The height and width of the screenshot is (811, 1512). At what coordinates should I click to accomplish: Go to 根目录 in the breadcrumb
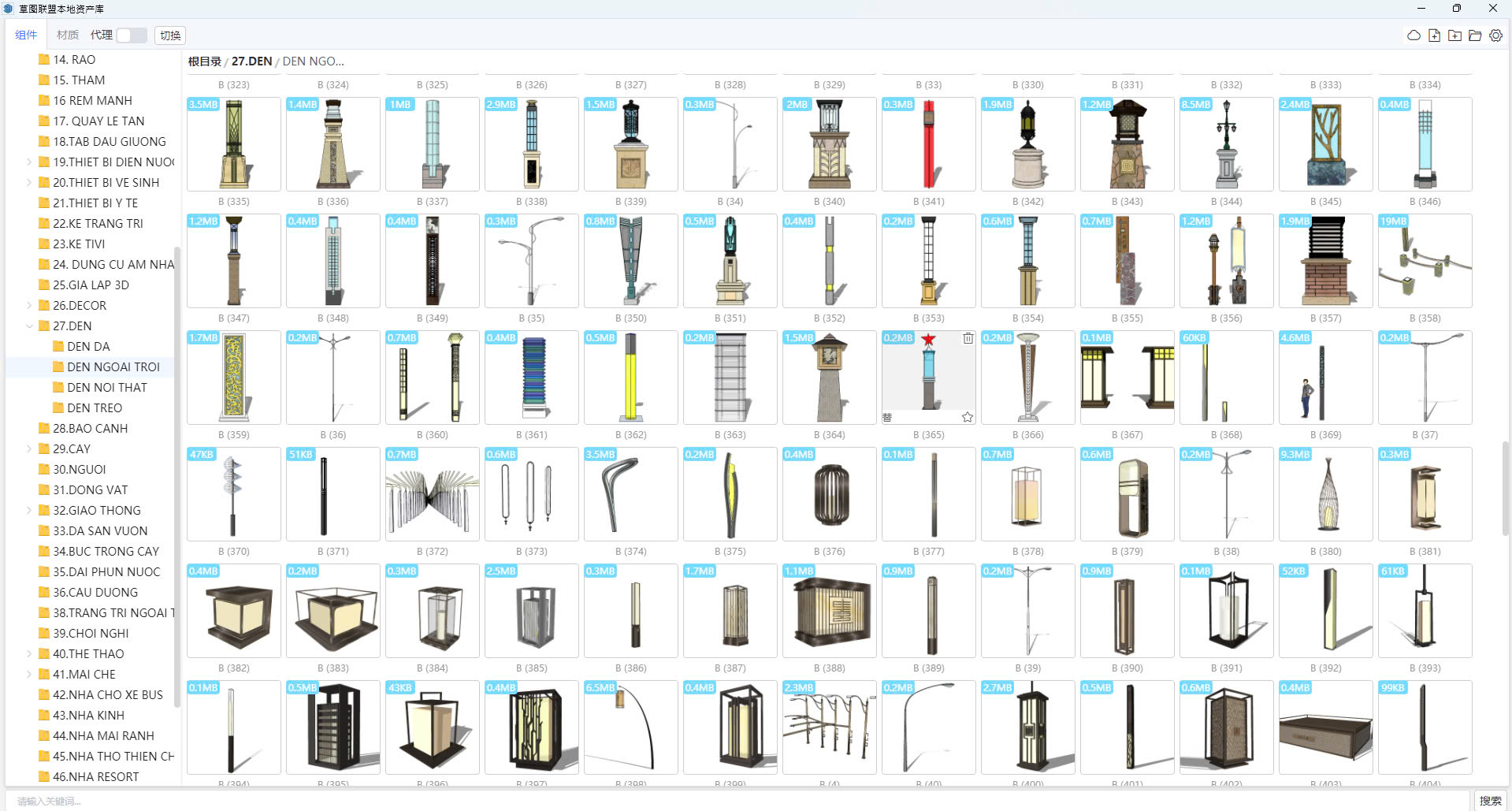point(205,61)
